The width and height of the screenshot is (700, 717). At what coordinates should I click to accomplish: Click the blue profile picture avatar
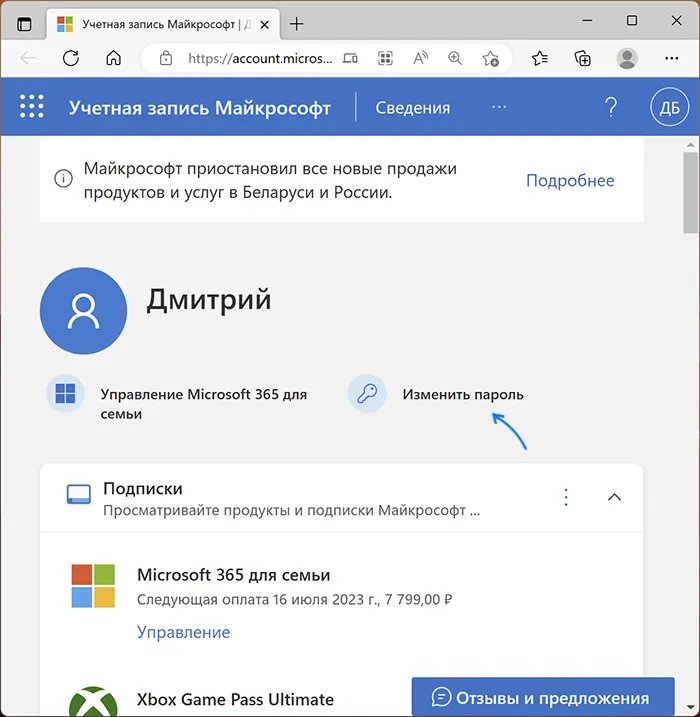click(83, 311)
